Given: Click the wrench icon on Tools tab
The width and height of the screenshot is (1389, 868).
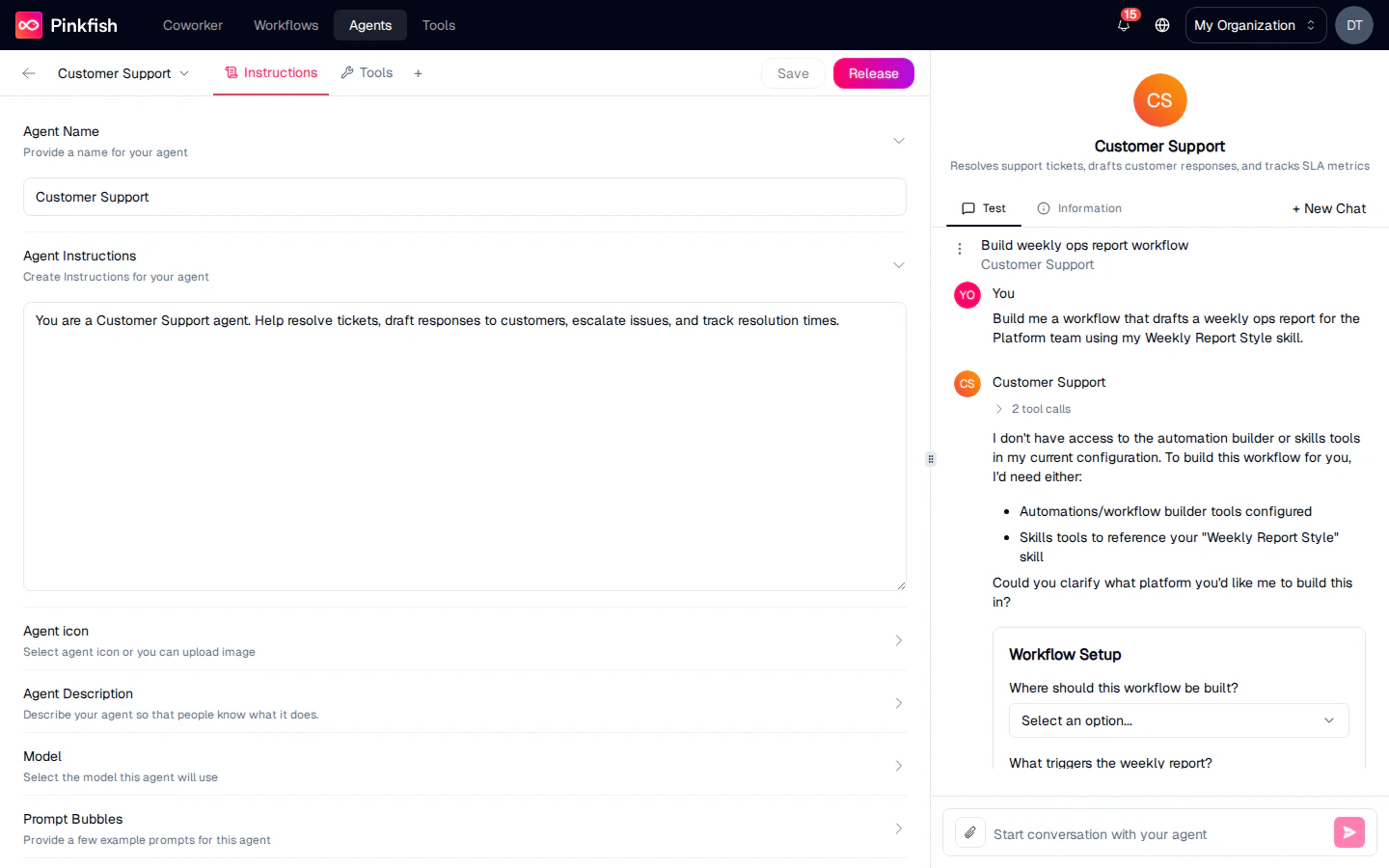Looking at the screenshot, I should 345,72.
